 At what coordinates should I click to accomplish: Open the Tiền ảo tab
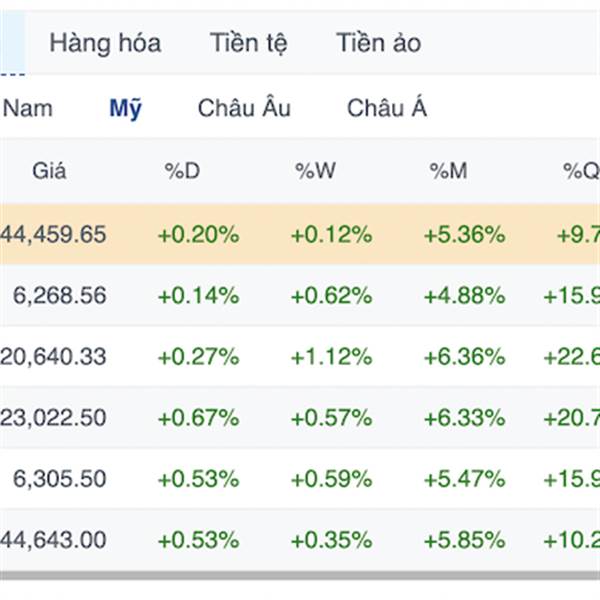(378, 43)
